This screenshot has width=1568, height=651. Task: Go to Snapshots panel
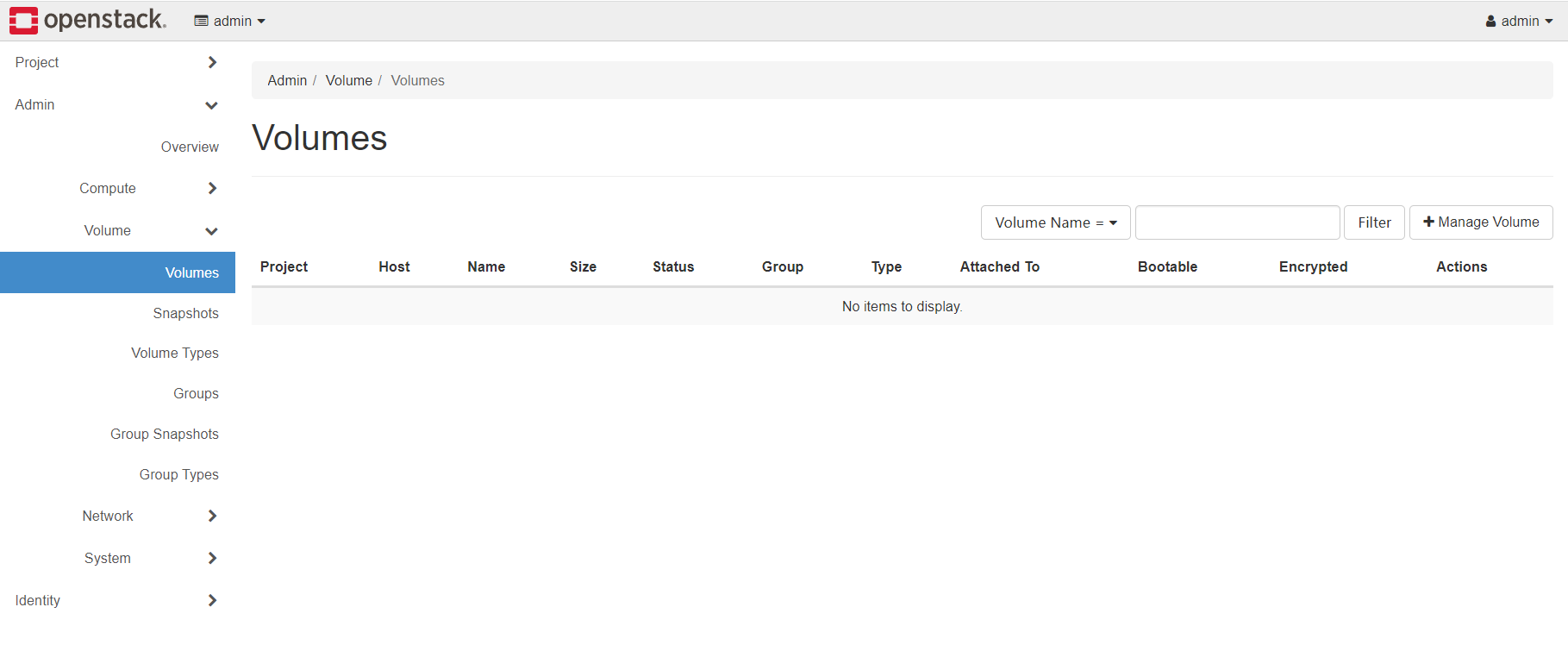(x=185, y=313)
